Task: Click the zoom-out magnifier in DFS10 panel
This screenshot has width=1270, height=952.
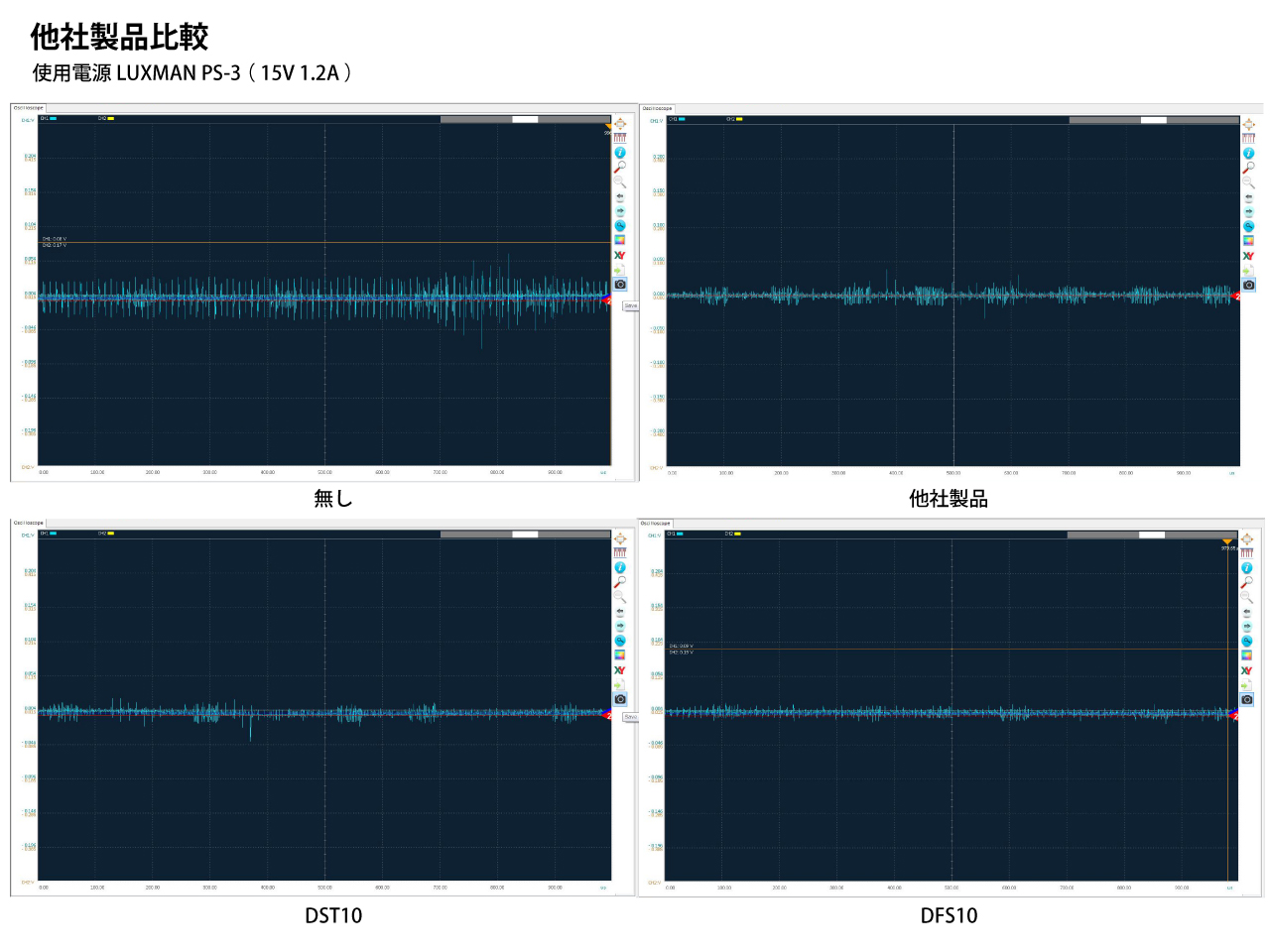Action: click(x=1247, y=598)
